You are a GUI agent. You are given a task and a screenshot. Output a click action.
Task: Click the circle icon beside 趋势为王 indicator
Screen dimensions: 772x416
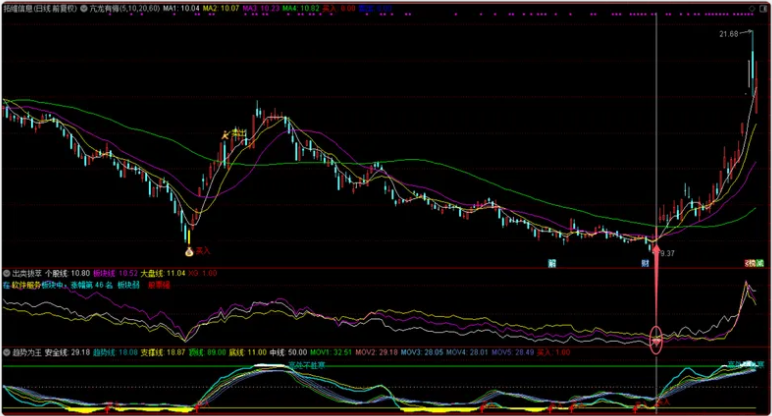click(5, 353)
